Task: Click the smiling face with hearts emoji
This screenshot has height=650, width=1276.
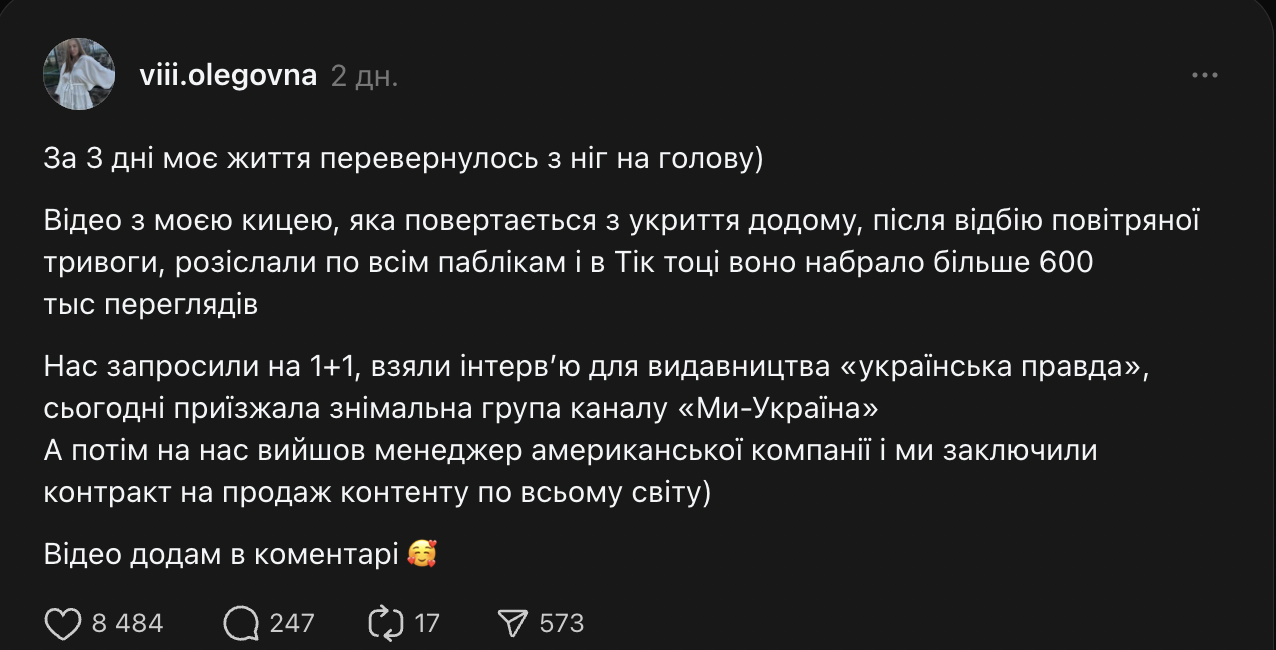Action: (423, 553)
